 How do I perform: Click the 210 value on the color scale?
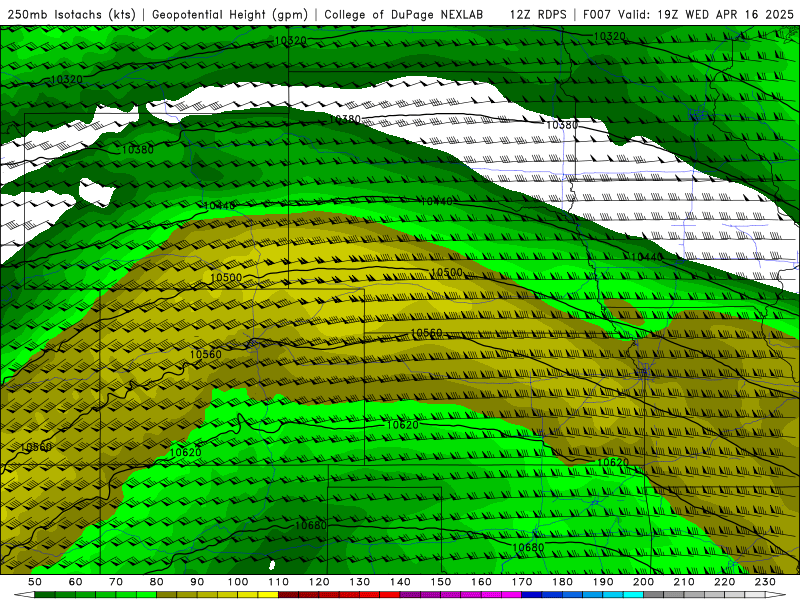coord(684,582)
